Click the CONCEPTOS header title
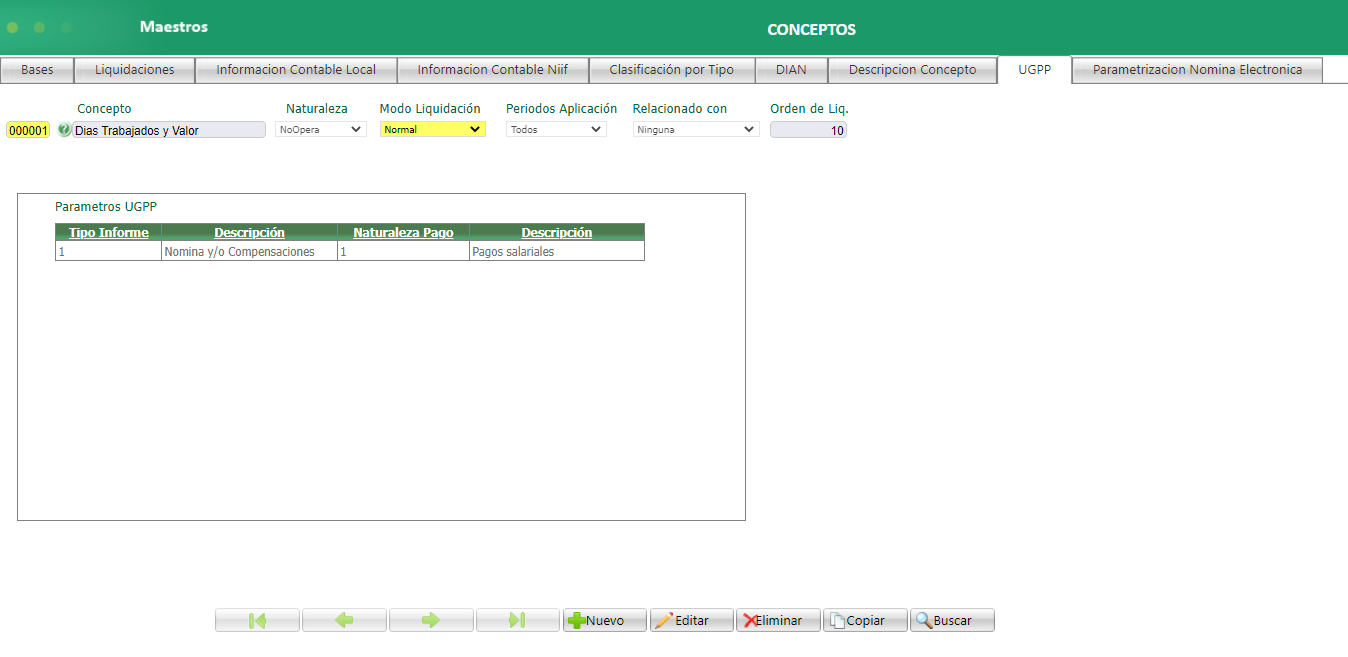This screenshot has width=1348, height=657. click(811, 29)
